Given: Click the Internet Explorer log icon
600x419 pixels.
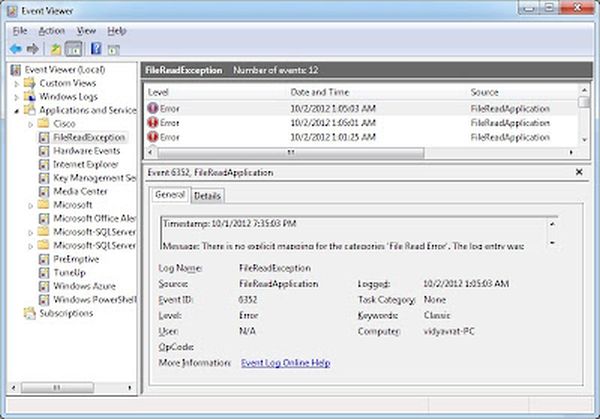Looking at the screenshot, I should point(44,165).
